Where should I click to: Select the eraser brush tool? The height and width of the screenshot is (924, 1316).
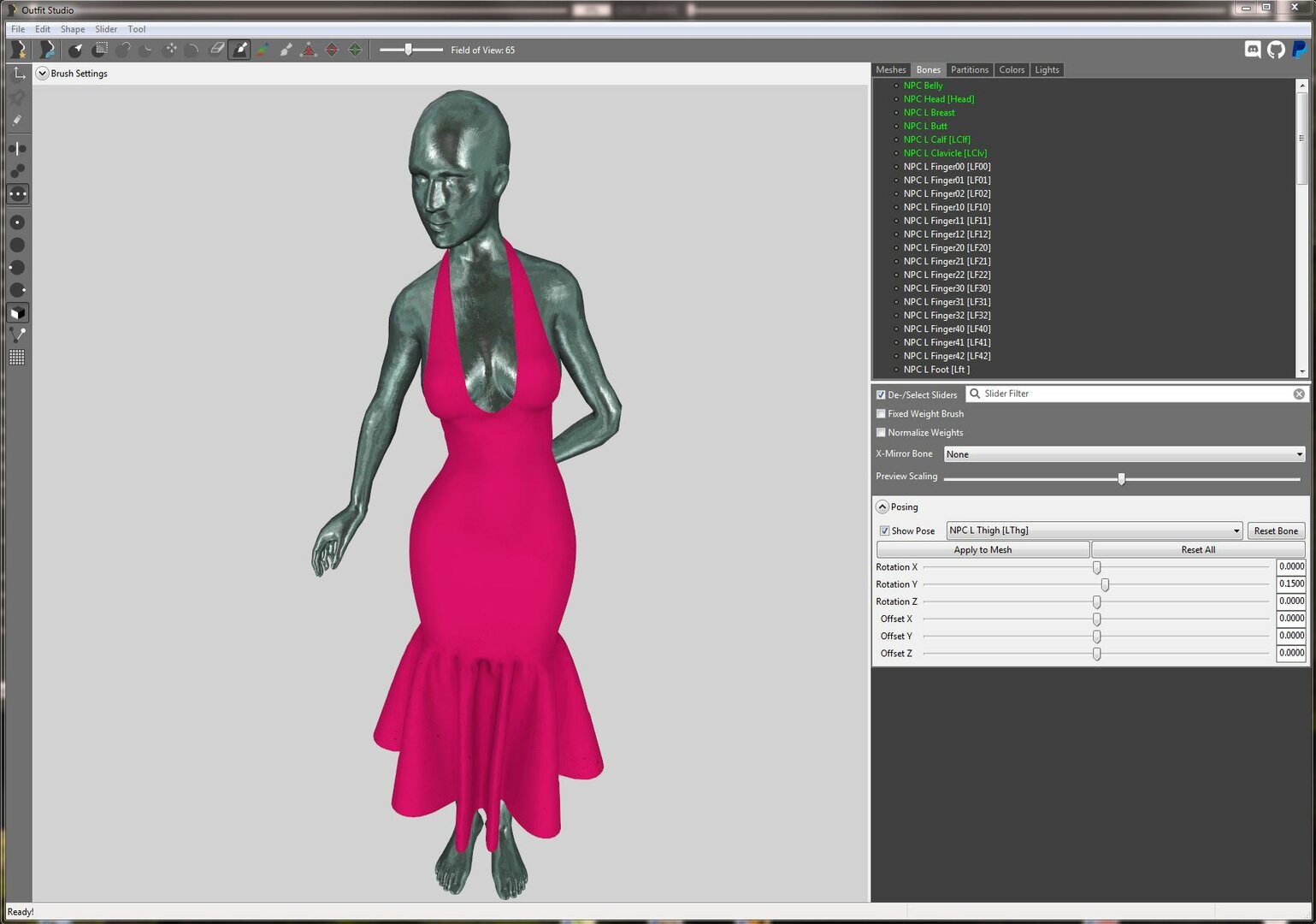(217, 50)
